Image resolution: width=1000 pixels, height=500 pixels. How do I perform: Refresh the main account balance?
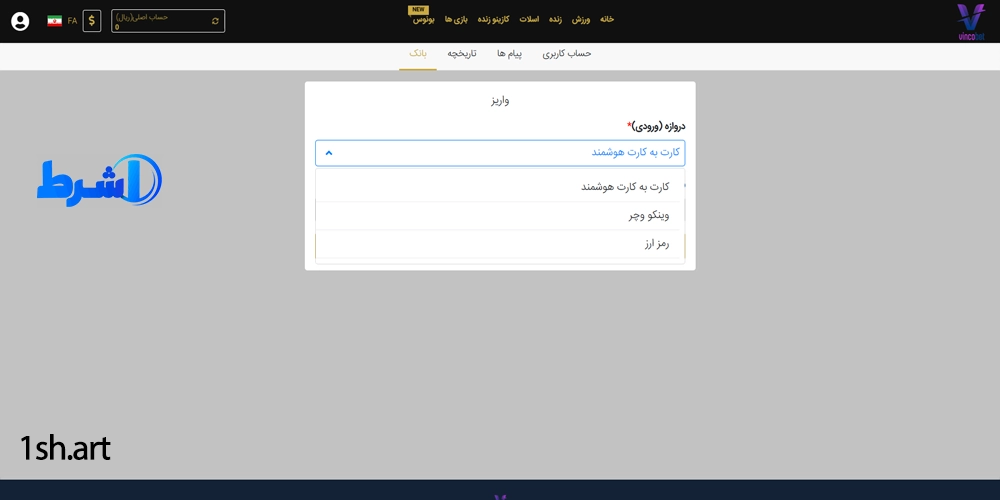coord(216,21)
